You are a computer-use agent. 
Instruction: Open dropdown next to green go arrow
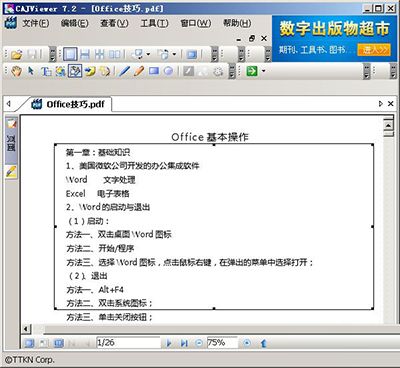click(x=263, y=71)
